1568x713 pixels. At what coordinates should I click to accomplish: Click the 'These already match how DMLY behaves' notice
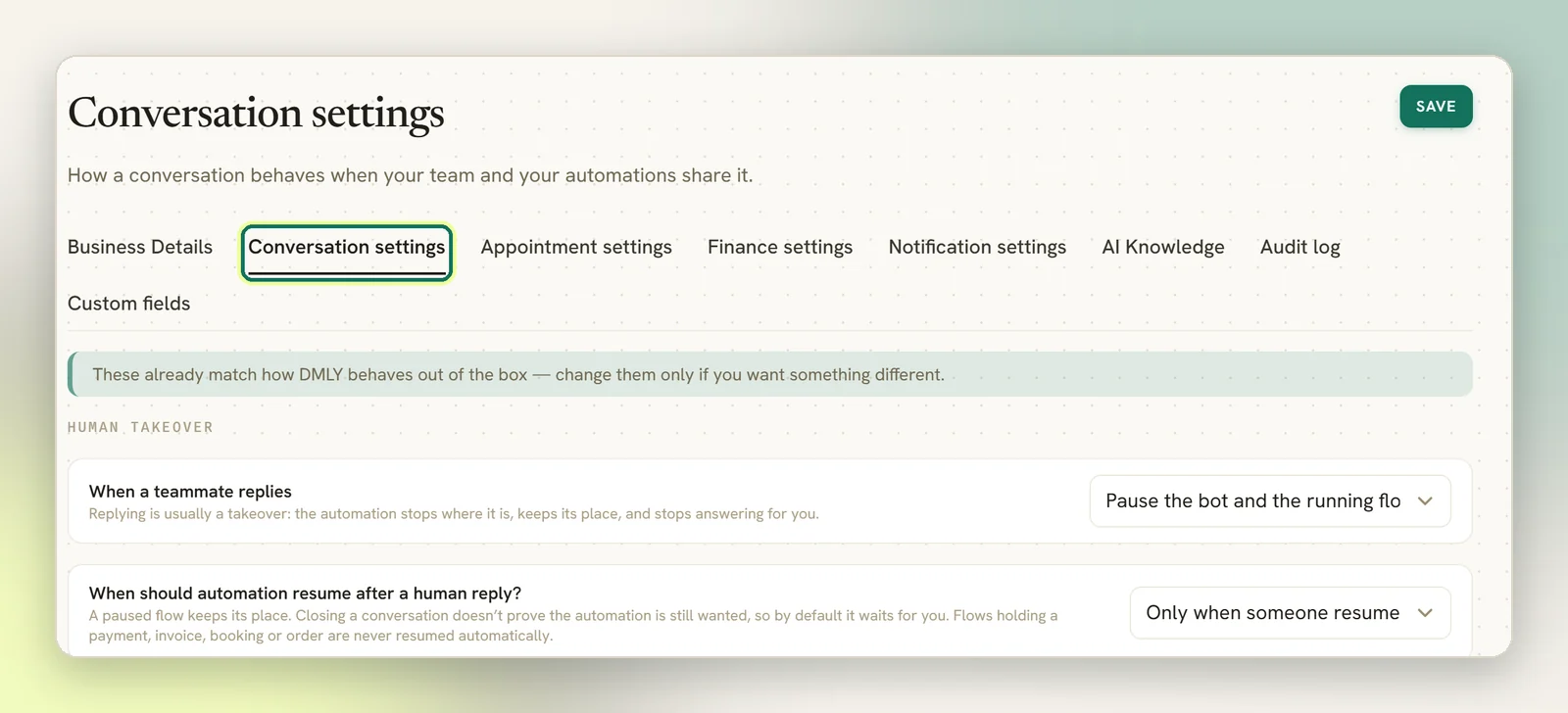pos(770,374)
